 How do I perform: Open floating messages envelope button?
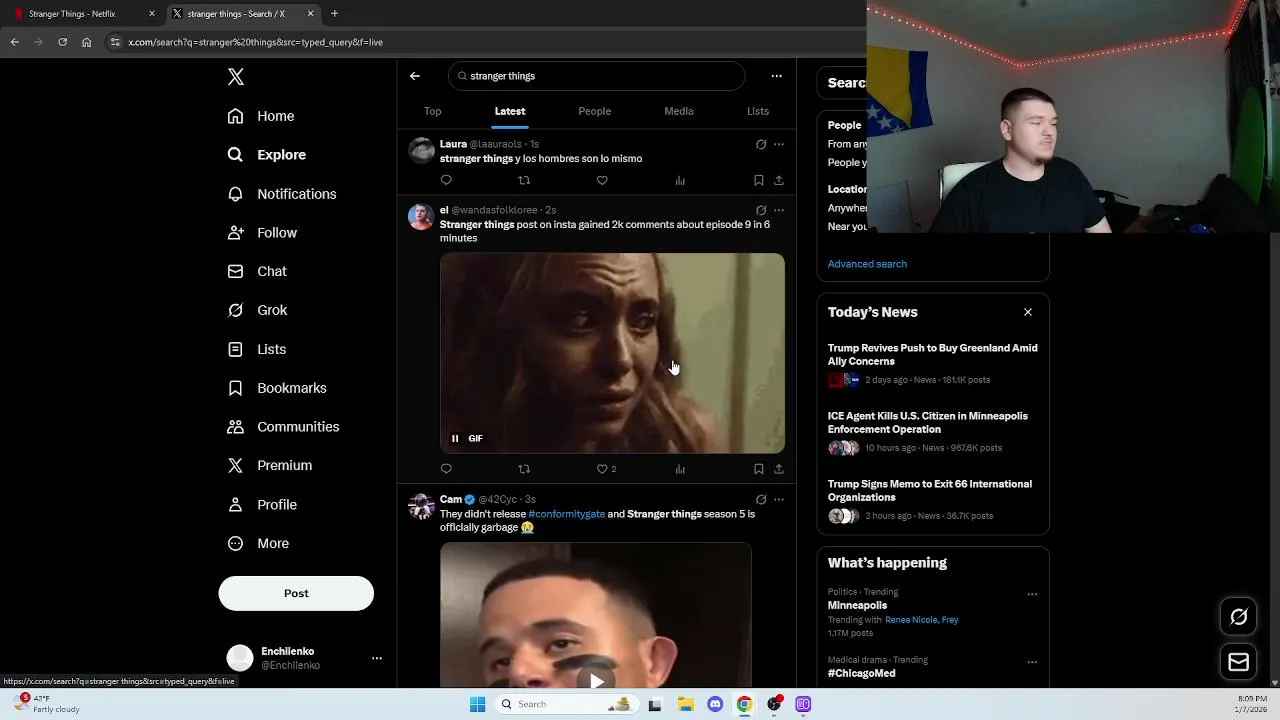[x=1239, y=662]
